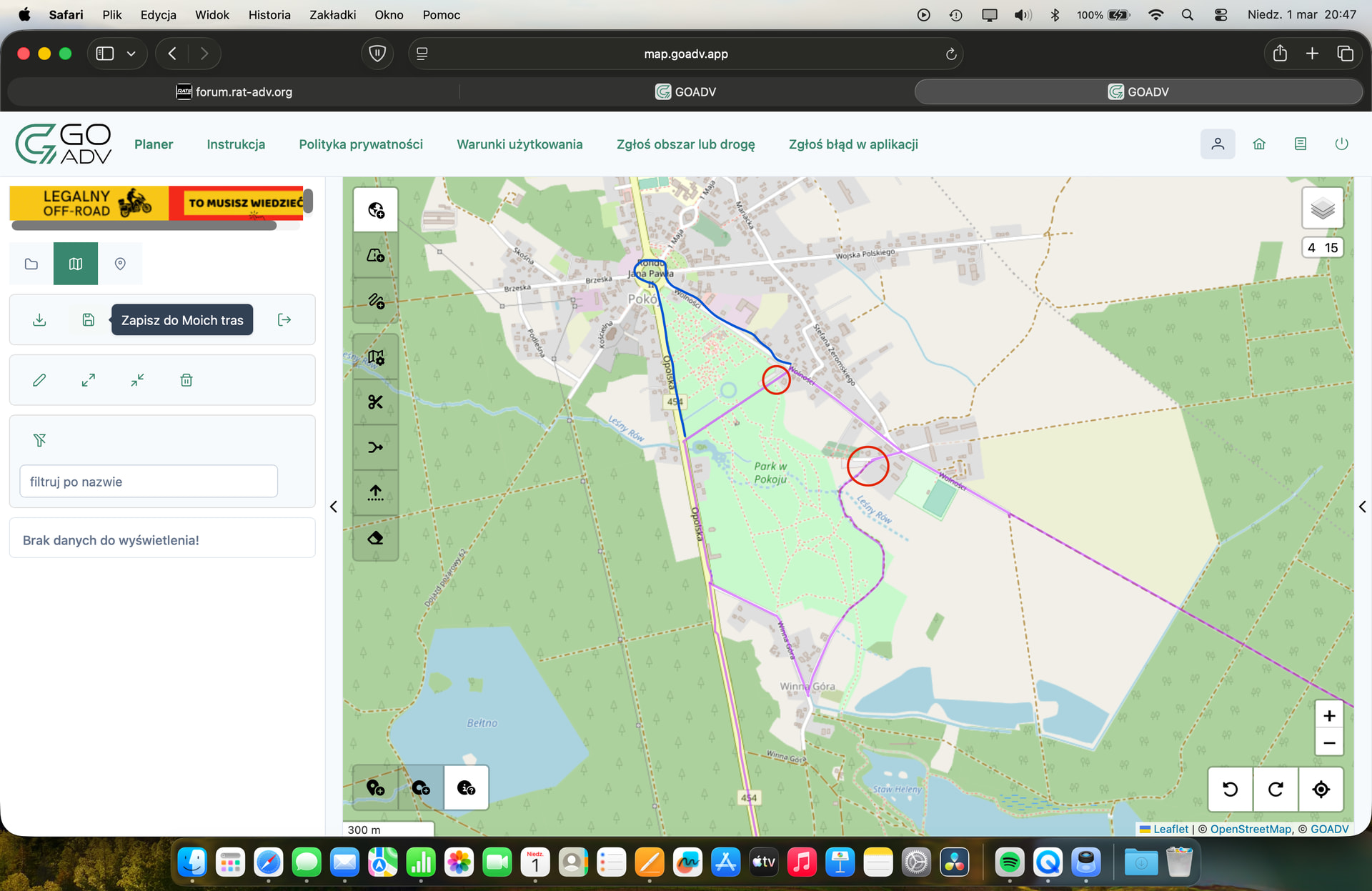Image resolution: width=1372 pixels, height=891 pixels.
Task: Toggle the location pin tab
Action: point(120,264)
